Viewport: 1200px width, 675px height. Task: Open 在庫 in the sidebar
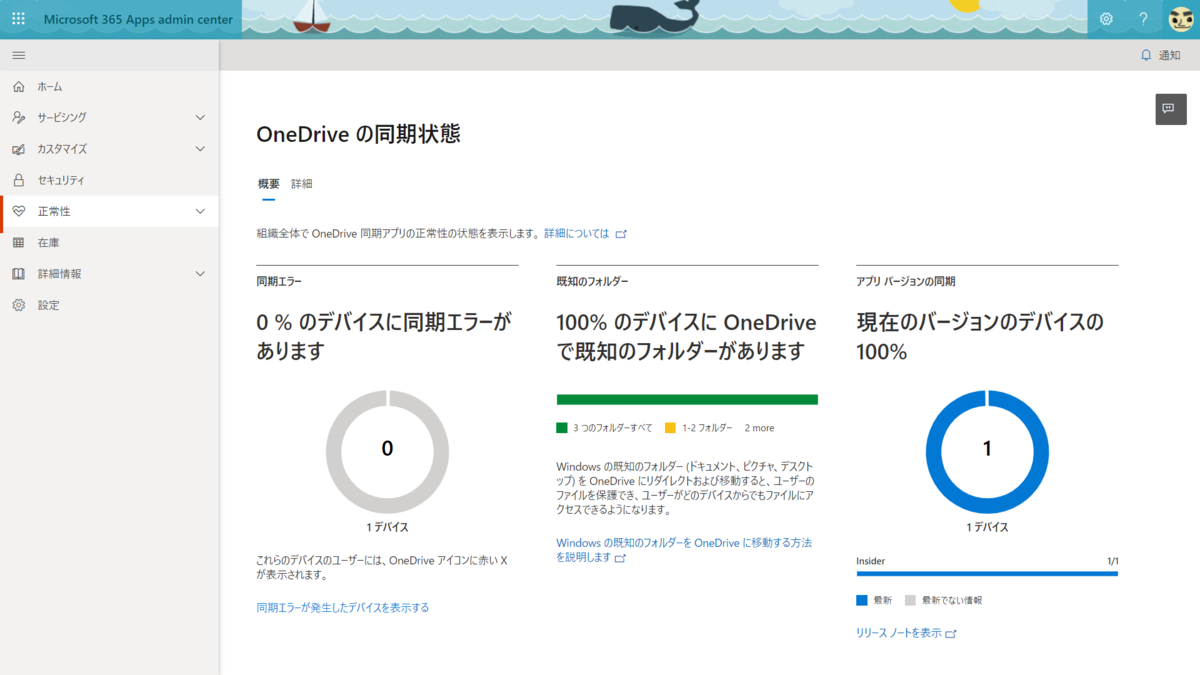point(110,243)
